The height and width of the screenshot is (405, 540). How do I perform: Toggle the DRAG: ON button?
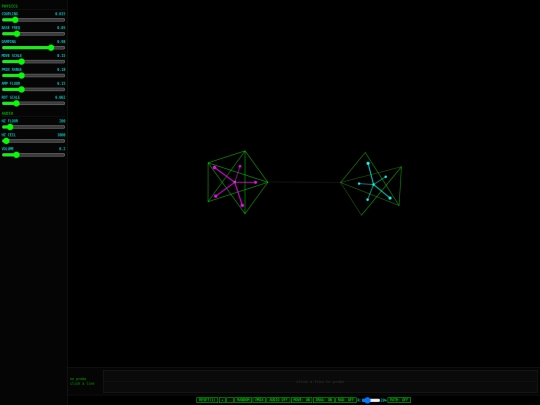click(x=324, y=400)
